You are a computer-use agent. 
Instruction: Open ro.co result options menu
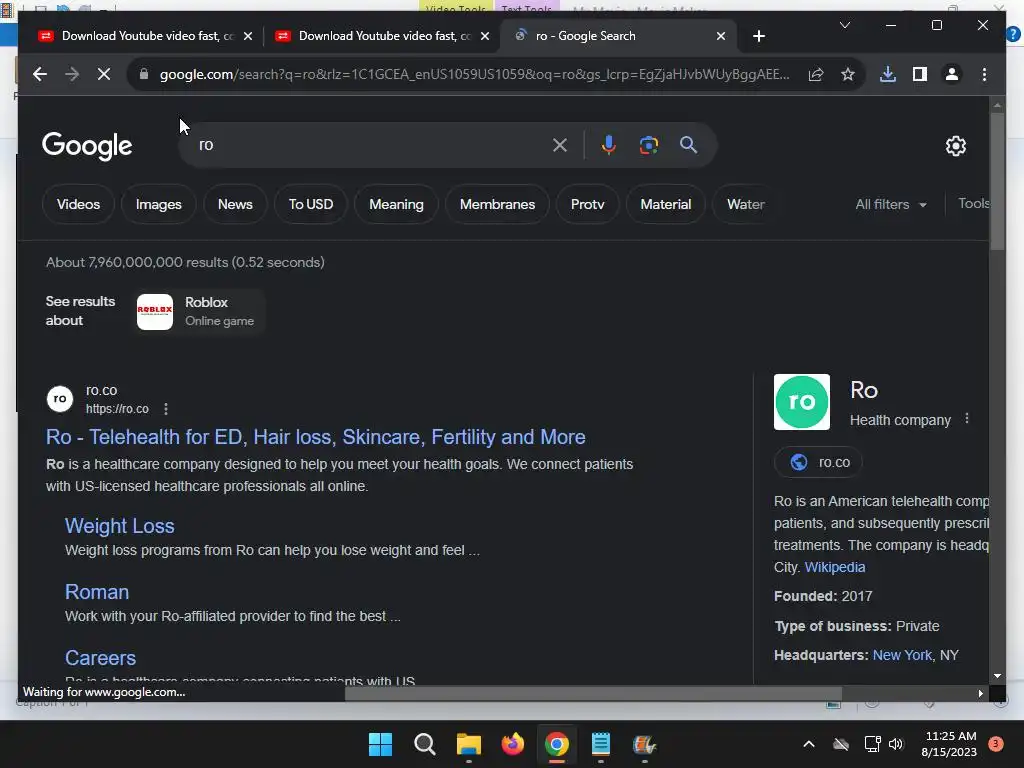(166, 409)
